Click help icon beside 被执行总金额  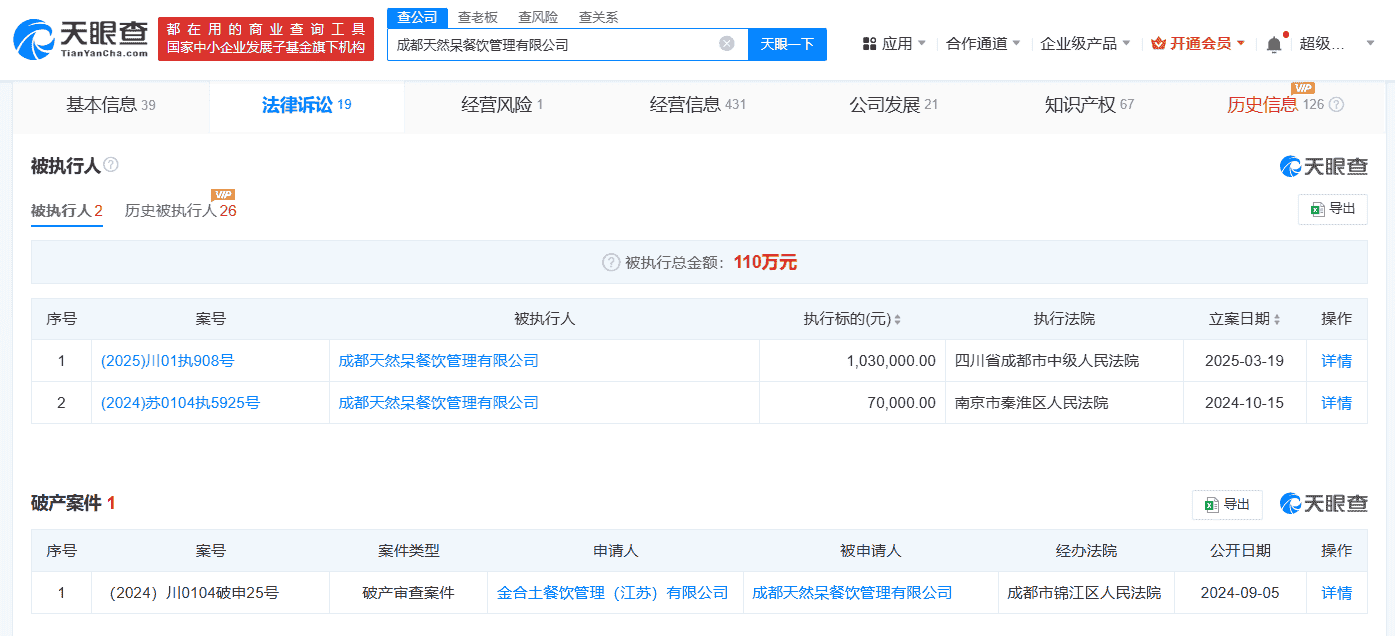pos(611,262)
